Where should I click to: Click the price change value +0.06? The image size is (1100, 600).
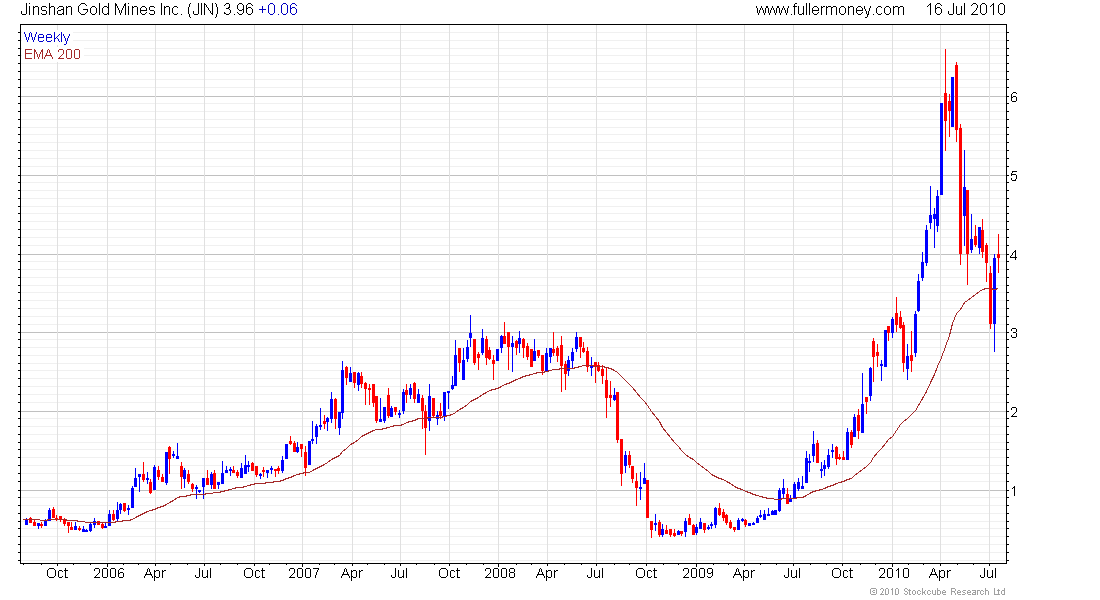coord(278,10)
